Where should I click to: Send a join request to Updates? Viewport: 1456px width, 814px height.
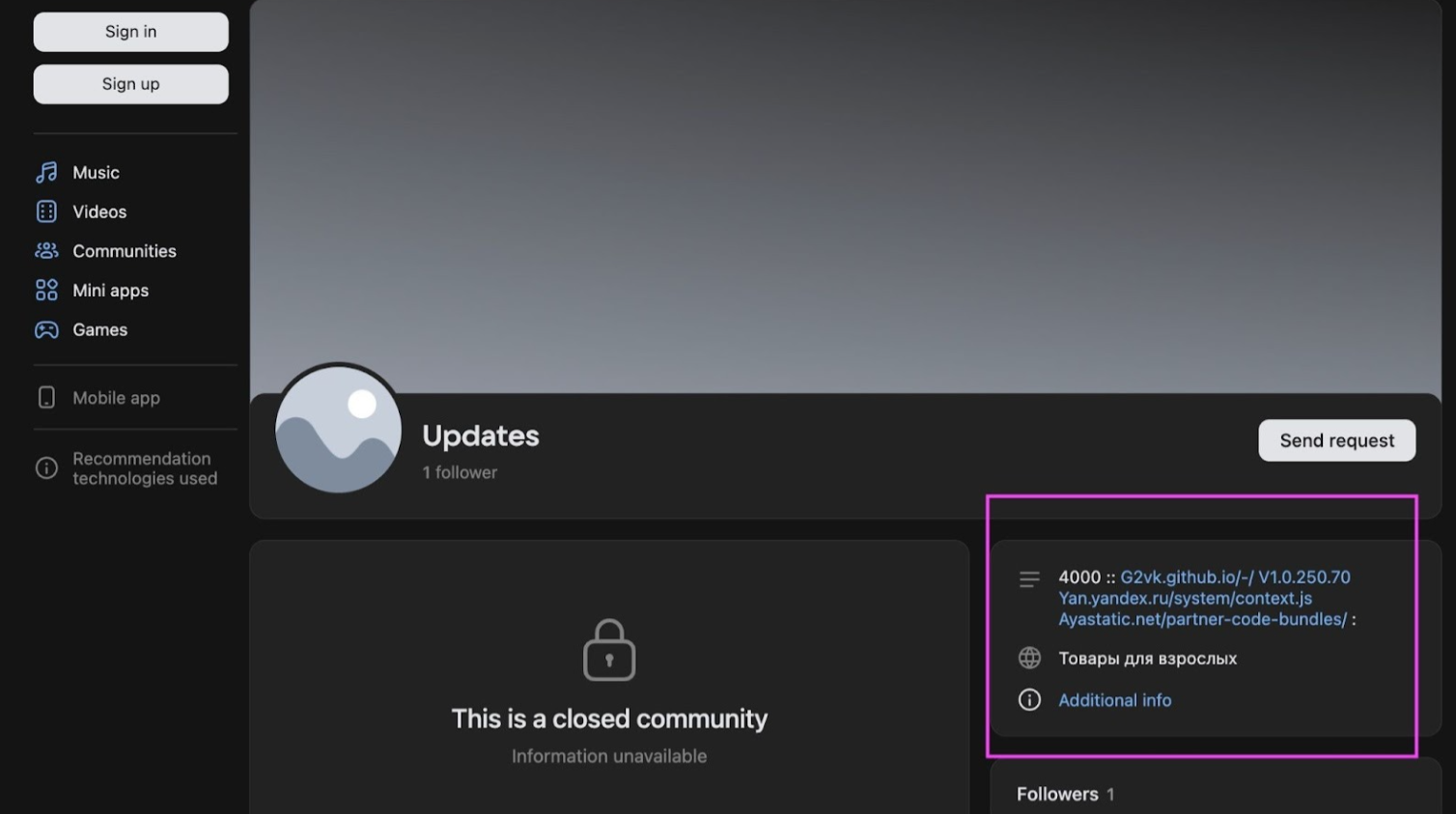point(1336,440)
